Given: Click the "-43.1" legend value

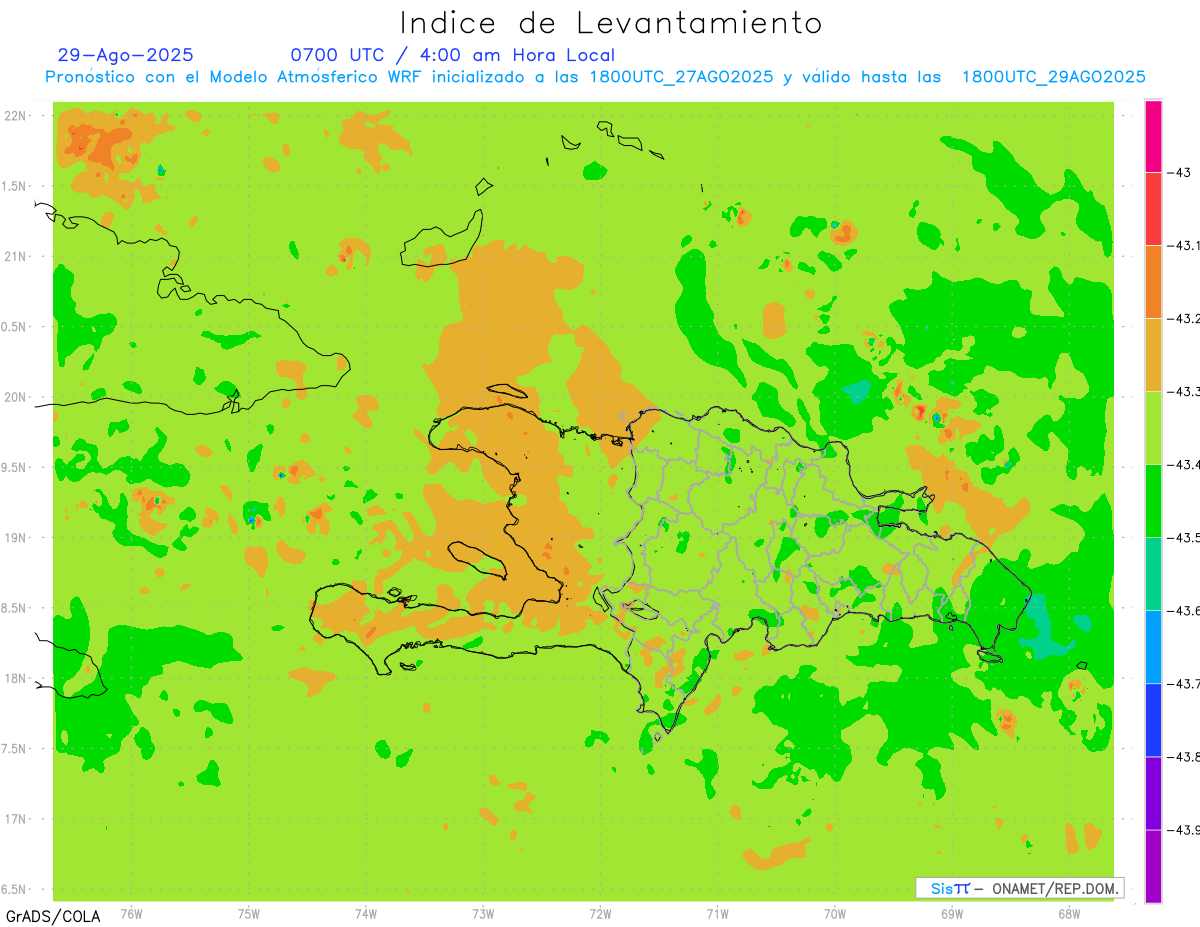Looking at the screenshot, I should pyautogui.click(x=1185, y=246).
